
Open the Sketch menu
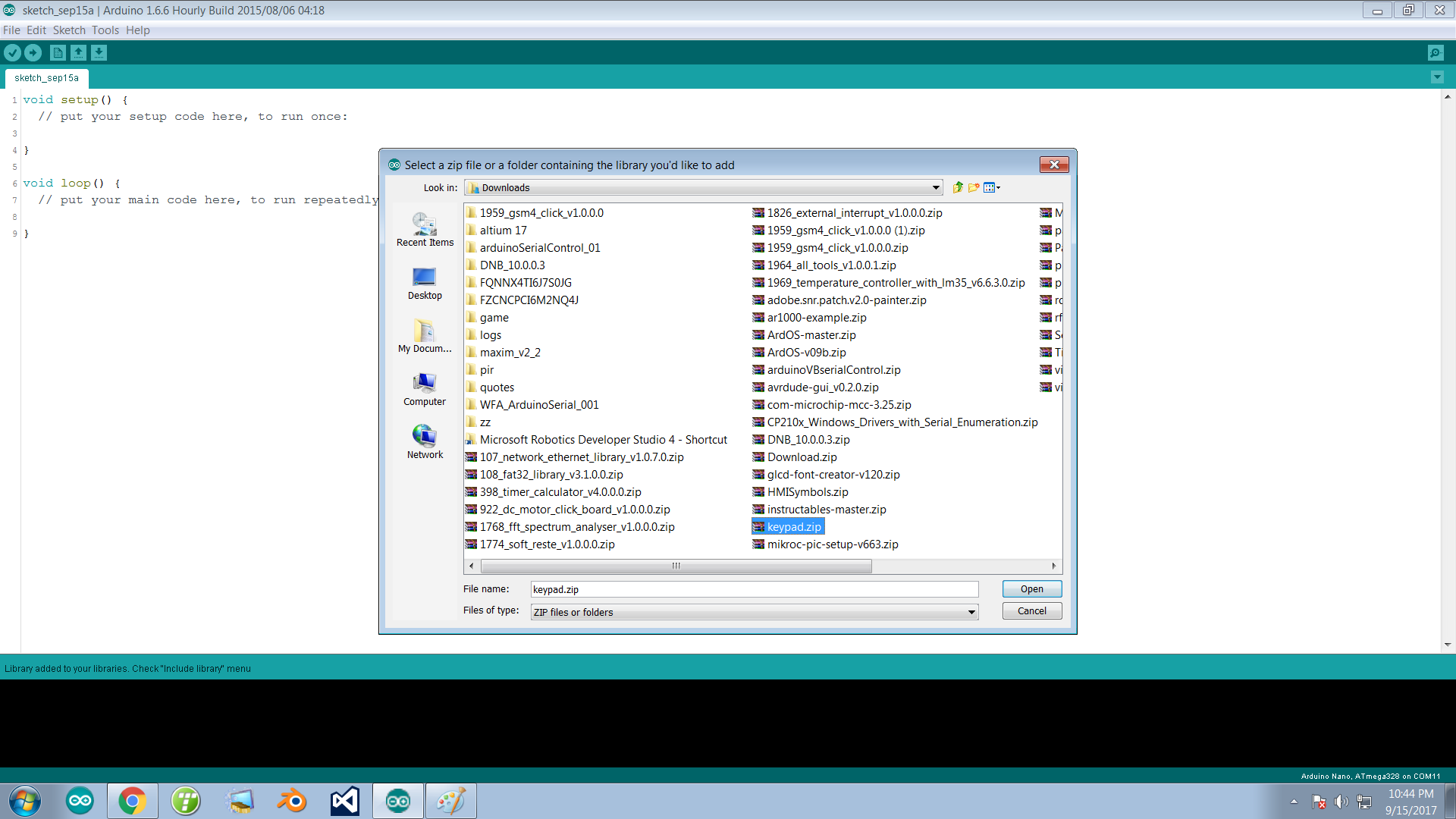[x=69, y=30]
